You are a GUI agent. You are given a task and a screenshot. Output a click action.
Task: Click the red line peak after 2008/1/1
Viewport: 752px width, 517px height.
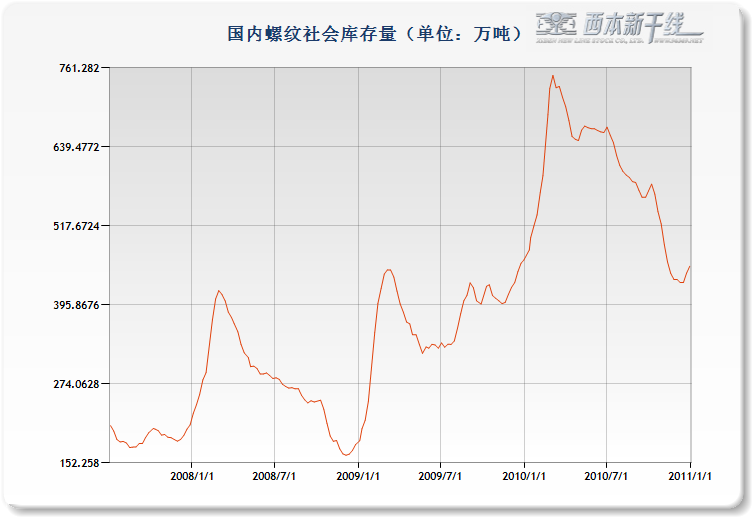218,291
